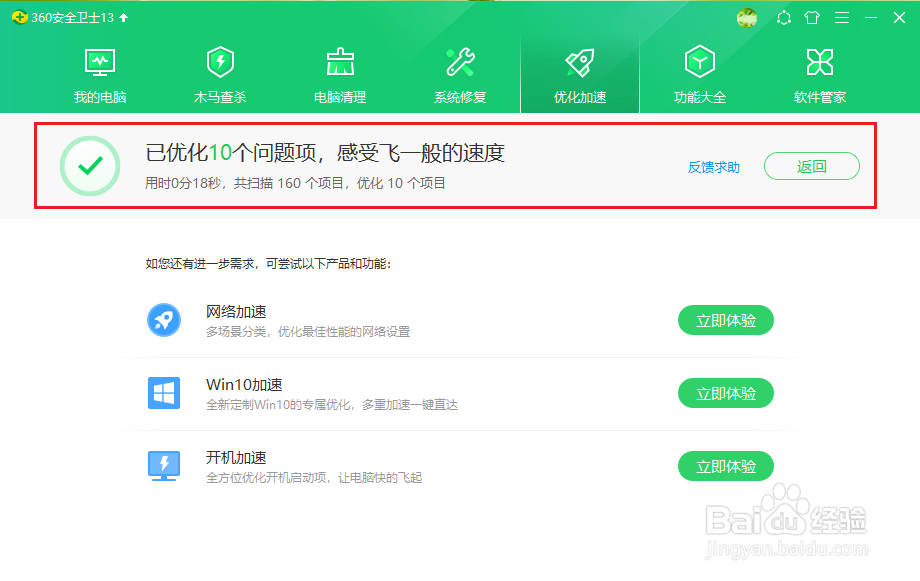Go to the 系统修复 tab
The width and height of the screenshot is (920, 581).
460,76
